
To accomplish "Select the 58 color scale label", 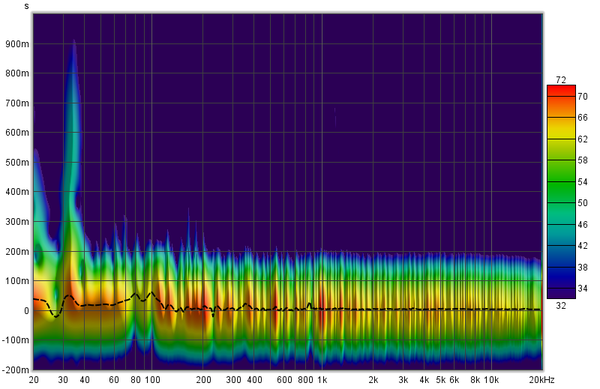I will (x=583, y=161).
